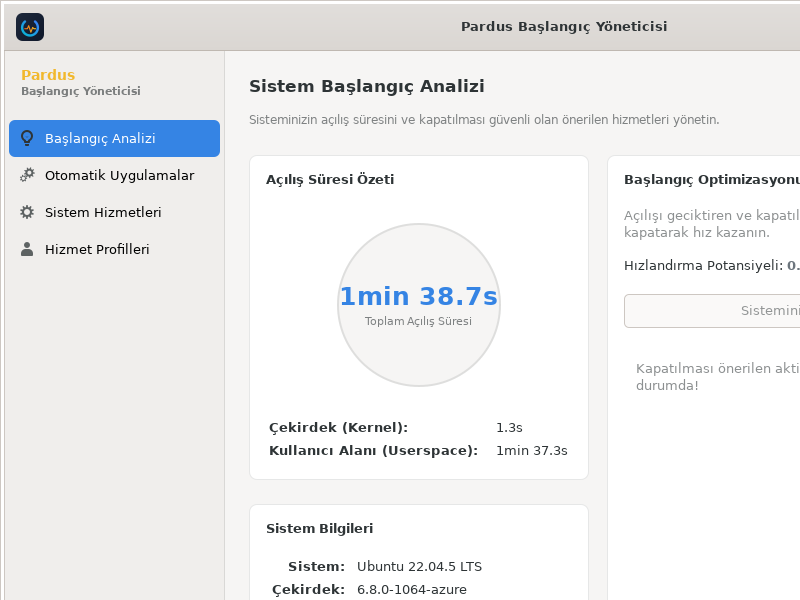Click the cog icon beside Sistem Hizmetleri
The height and width of the screenshot is (600, 800).
[27, 212]
